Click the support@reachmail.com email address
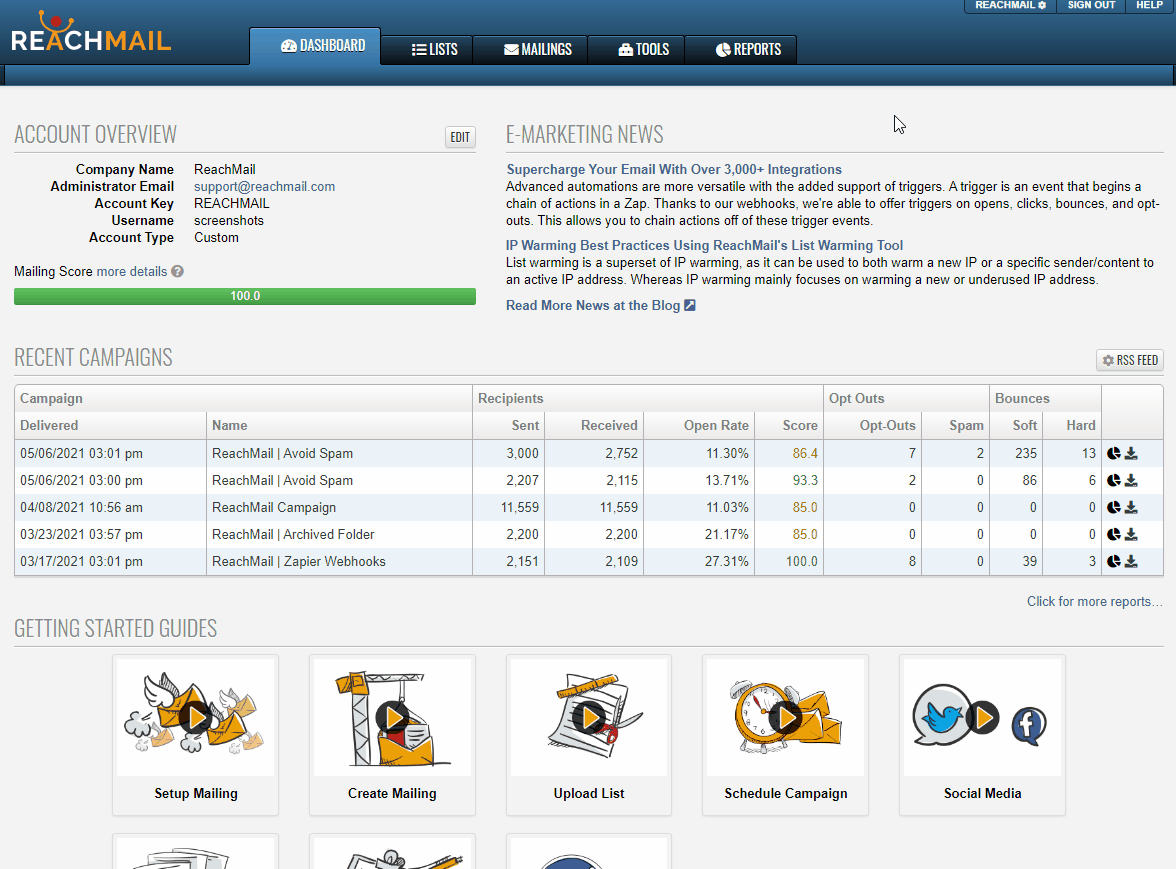Viewport: 1176px width, 869px height. (264, 186)
